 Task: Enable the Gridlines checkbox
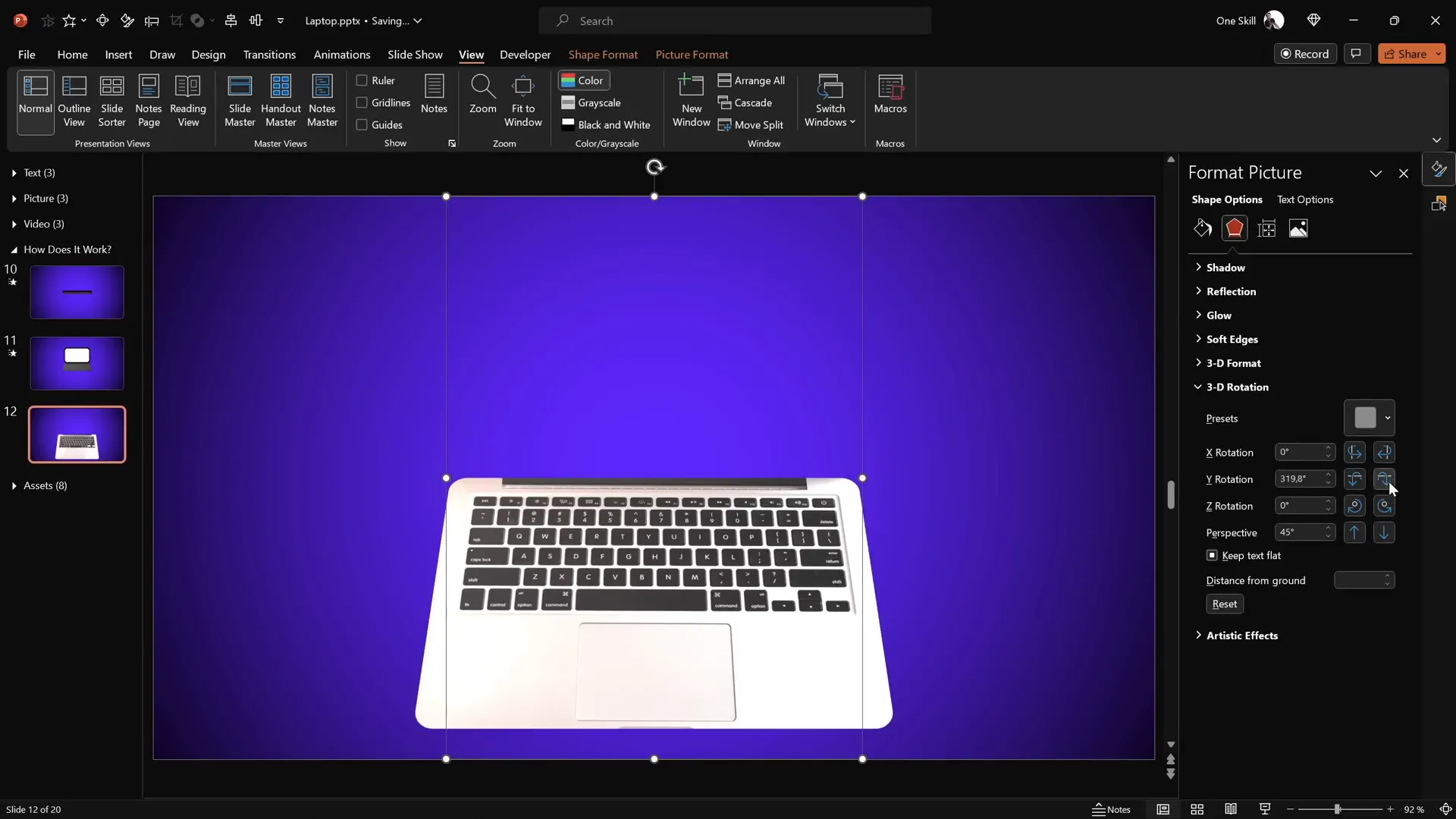pyautogui.click(x=362, y=102)
